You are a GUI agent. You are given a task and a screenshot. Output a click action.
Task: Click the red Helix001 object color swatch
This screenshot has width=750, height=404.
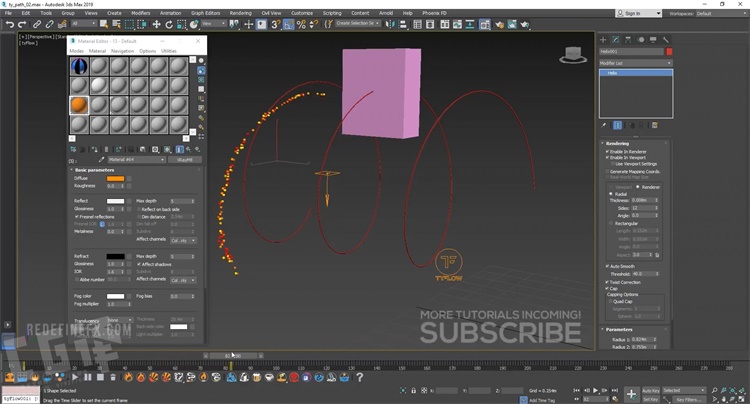click(669, 52)
